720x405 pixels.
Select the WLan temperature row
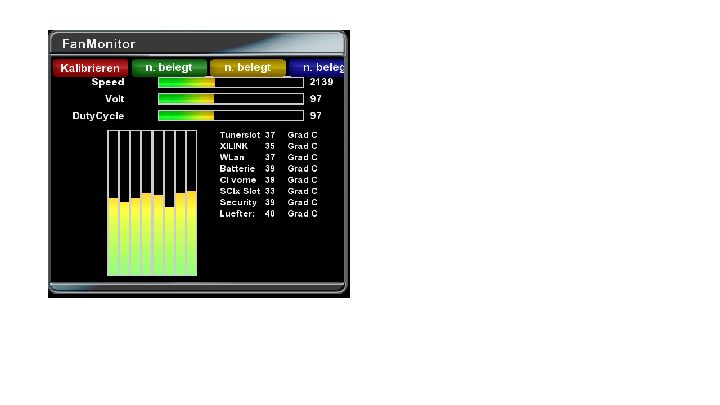pos(268,157)
